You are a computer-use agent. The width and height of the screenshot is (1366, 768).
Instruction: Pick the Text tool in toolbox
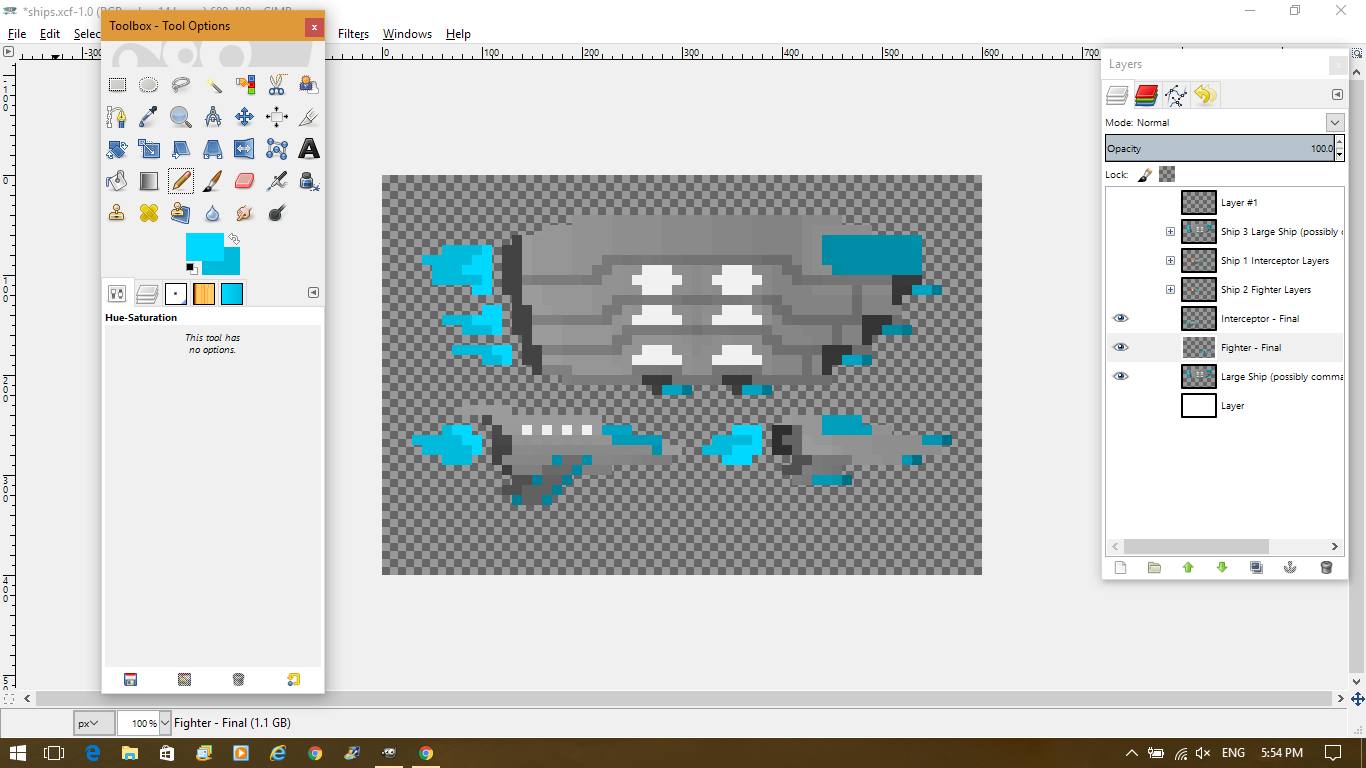(309, 149)
